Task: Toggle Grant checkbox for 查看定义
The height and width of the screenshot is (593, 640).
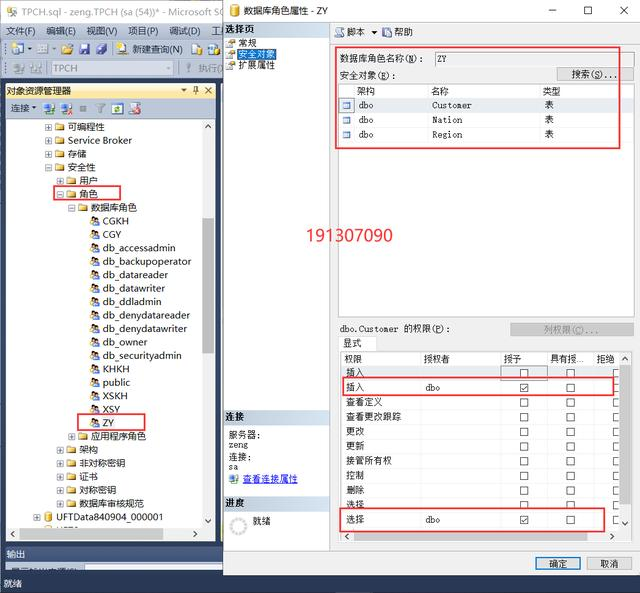Action: 524,402
